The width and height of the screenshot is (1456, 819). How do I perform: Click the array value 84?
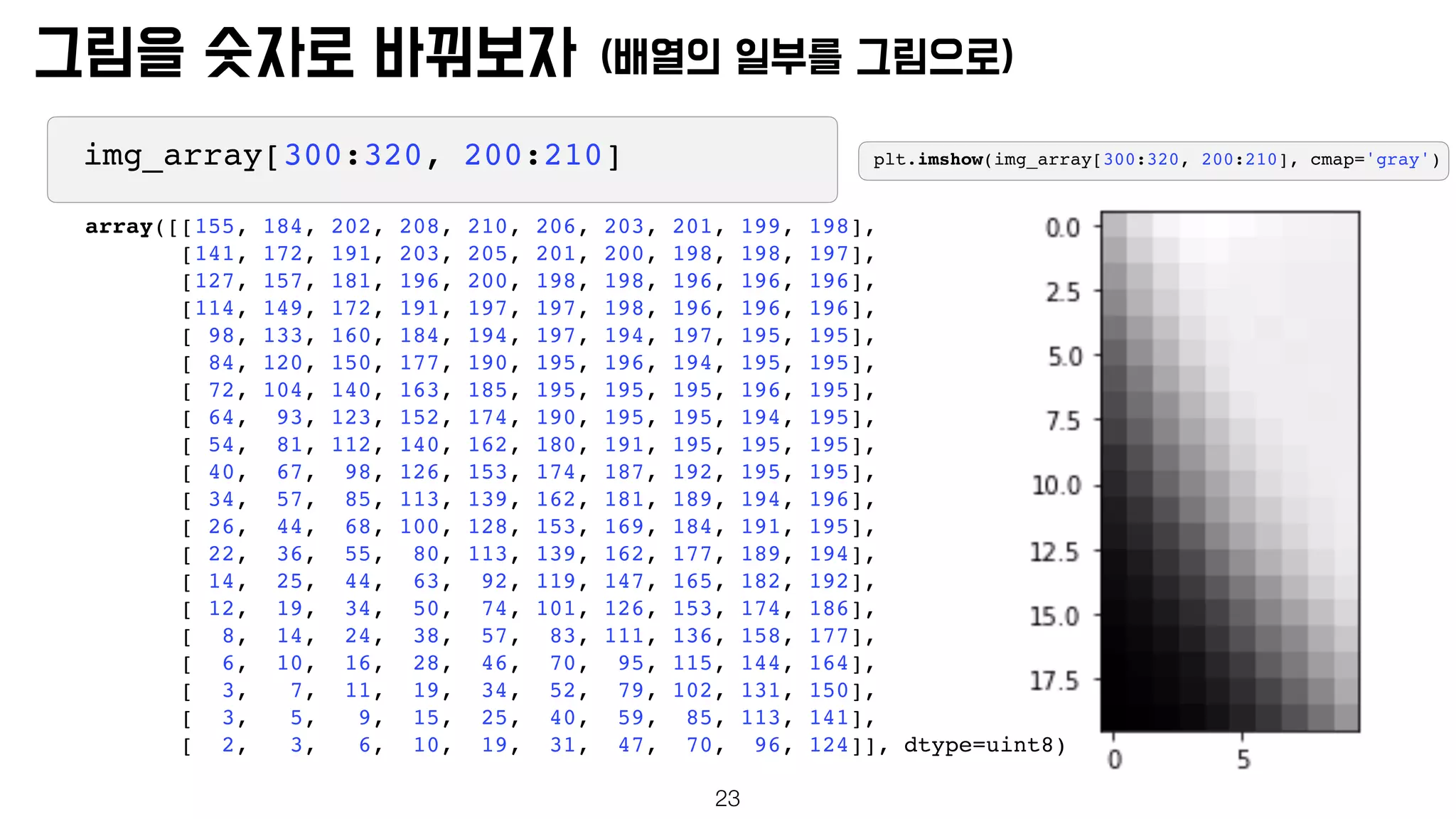click(x=221, y=363)
